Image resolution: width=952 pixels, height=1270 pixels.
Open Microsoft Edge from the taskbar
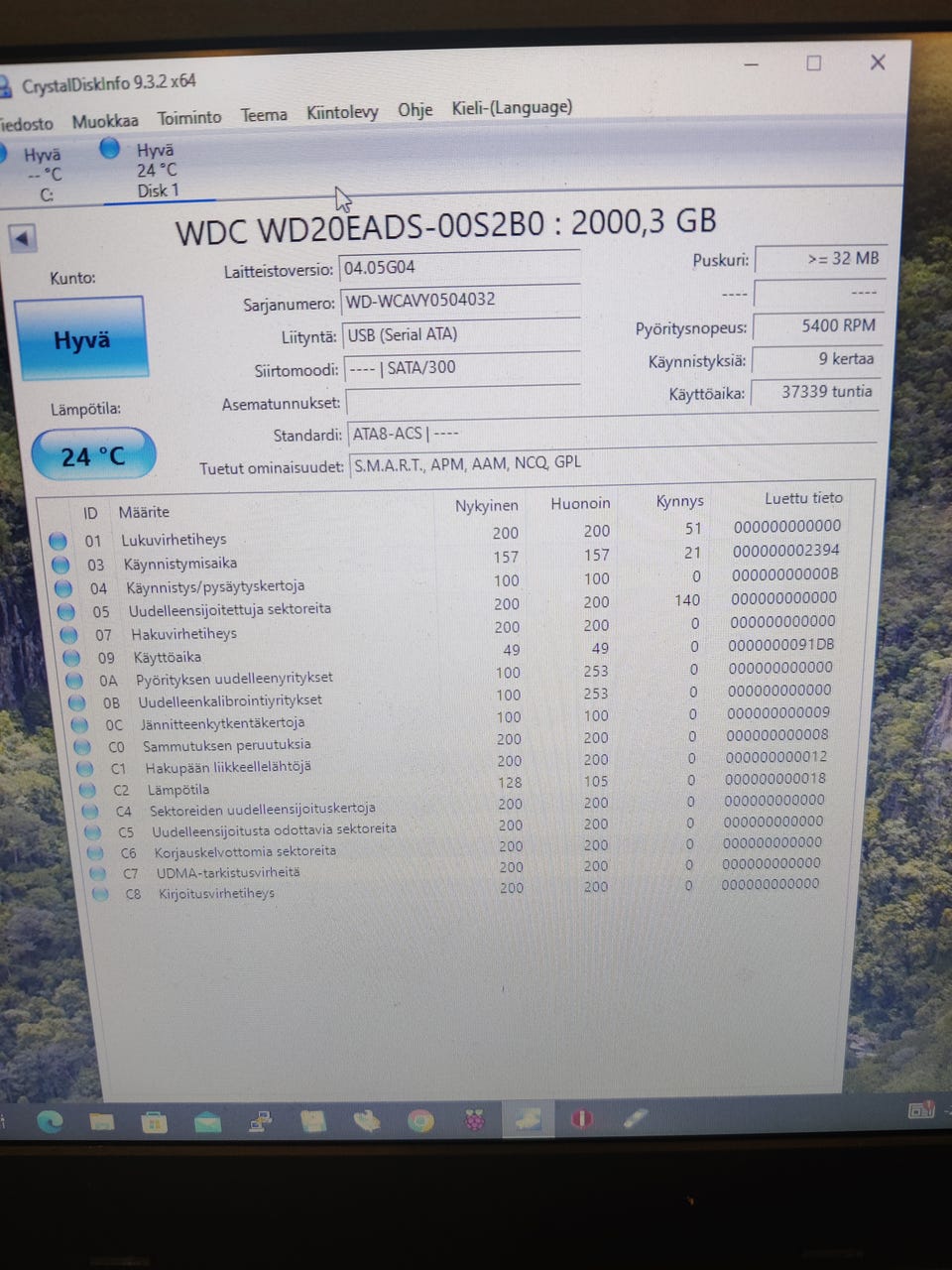pyautogui.click(x=49, y=1121)
